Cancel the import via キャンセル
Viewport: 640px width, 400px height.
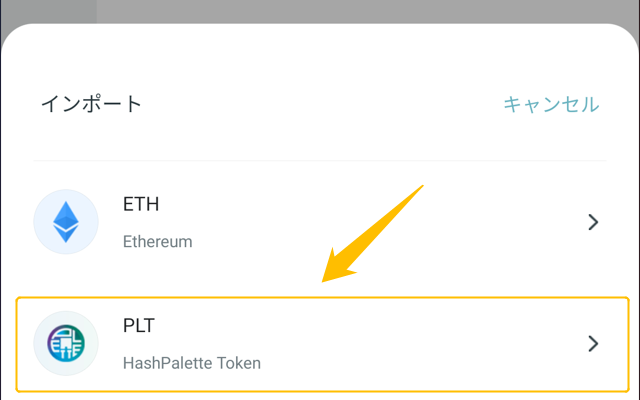pyautogui.click(x=551, y=104)
